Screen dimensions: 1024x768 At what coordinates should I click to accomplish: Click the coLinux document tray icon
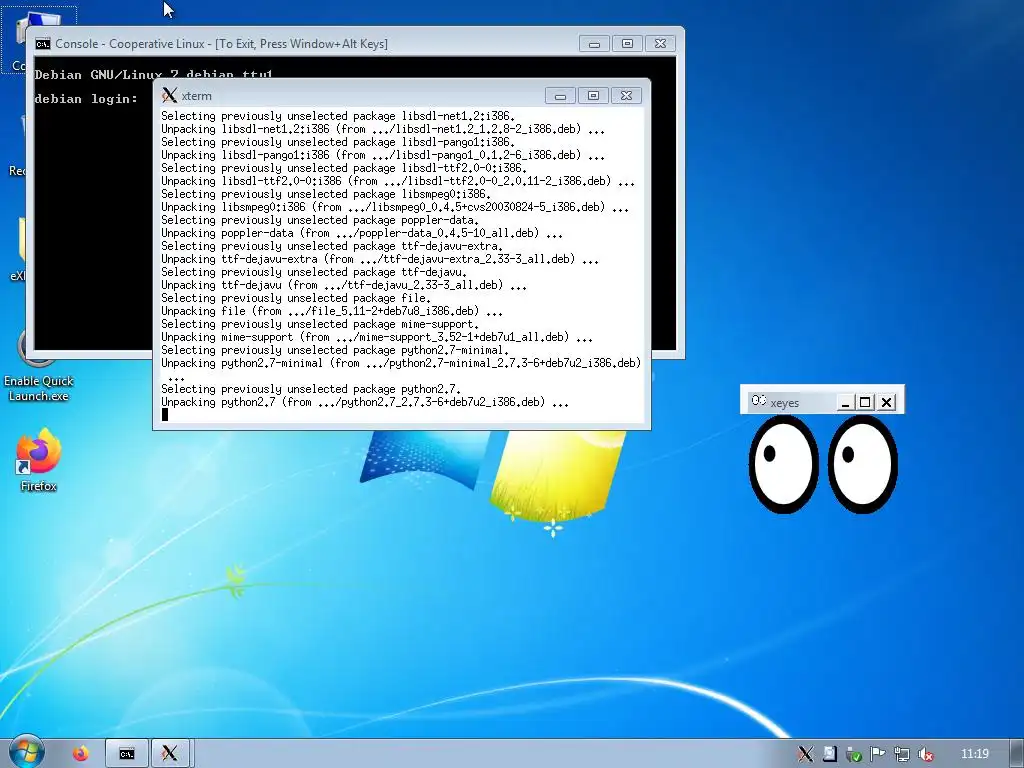pyautogui.click(x=829, y=754)
